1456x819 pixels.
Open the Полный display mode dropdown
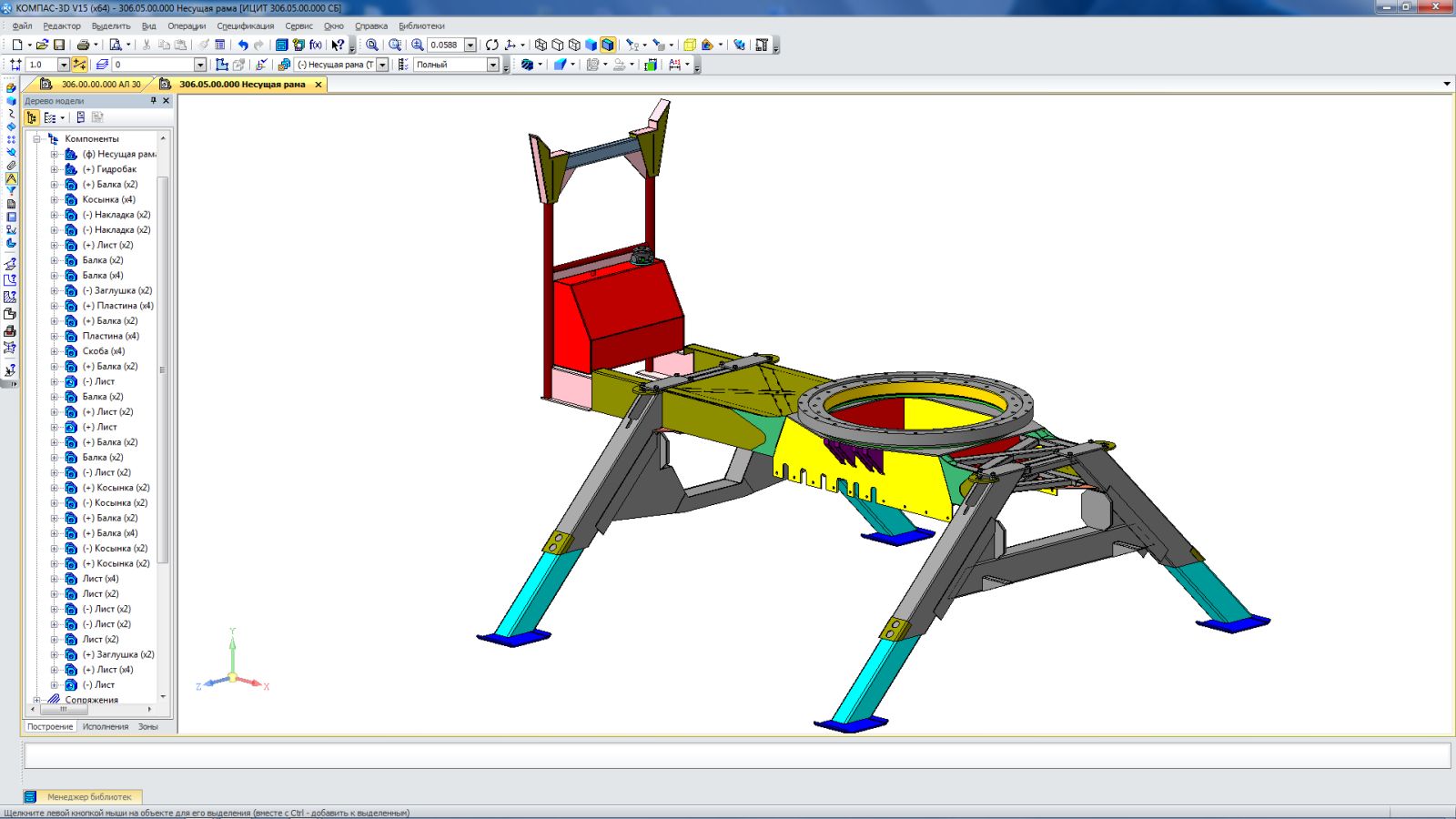coord(492,65)
